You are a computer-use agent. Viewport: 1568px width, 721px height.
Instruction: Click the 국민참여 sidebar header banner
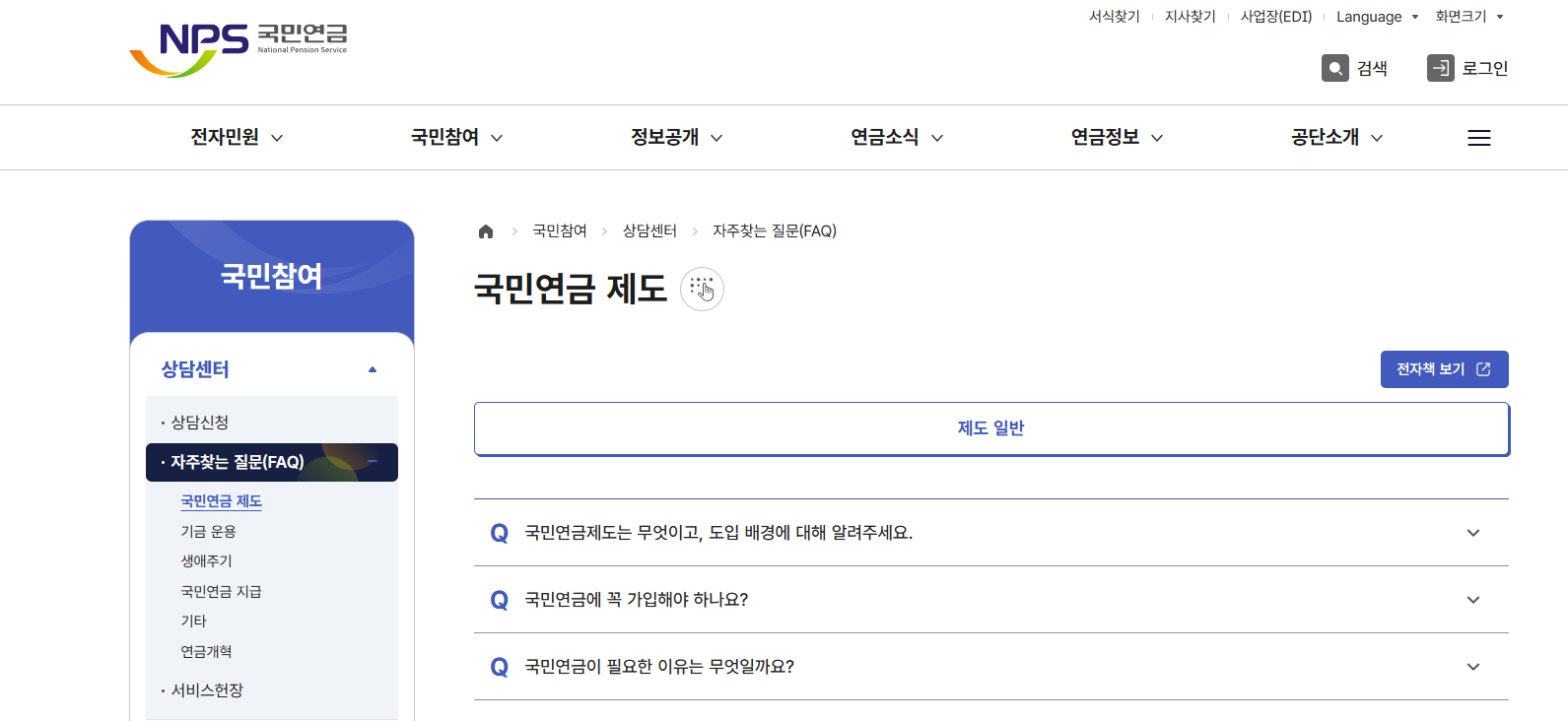pos(272,277)
